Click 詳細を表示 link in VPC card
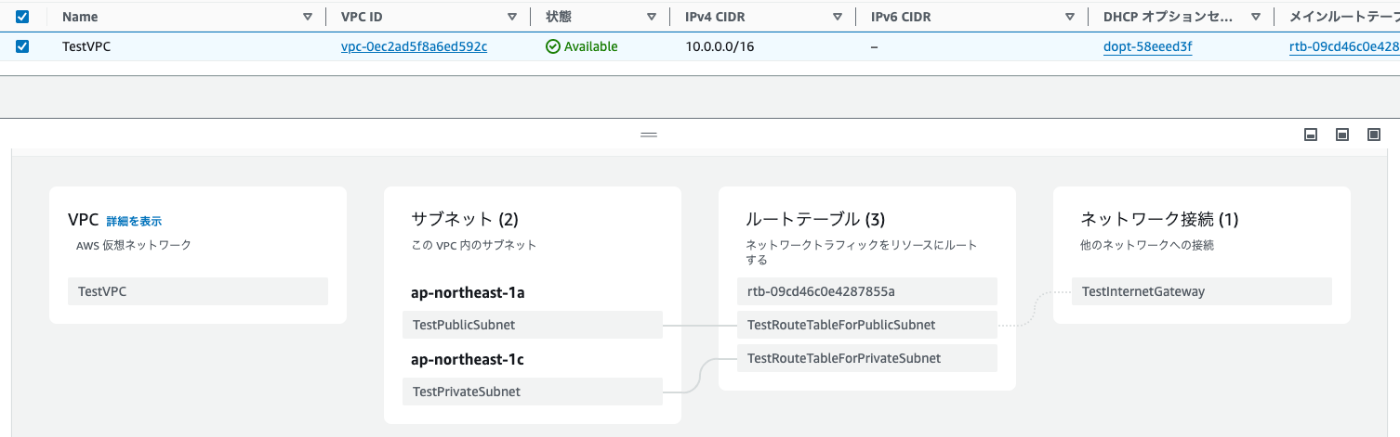The height and width of the screenshot is (437, 1400). pos(134,221)
